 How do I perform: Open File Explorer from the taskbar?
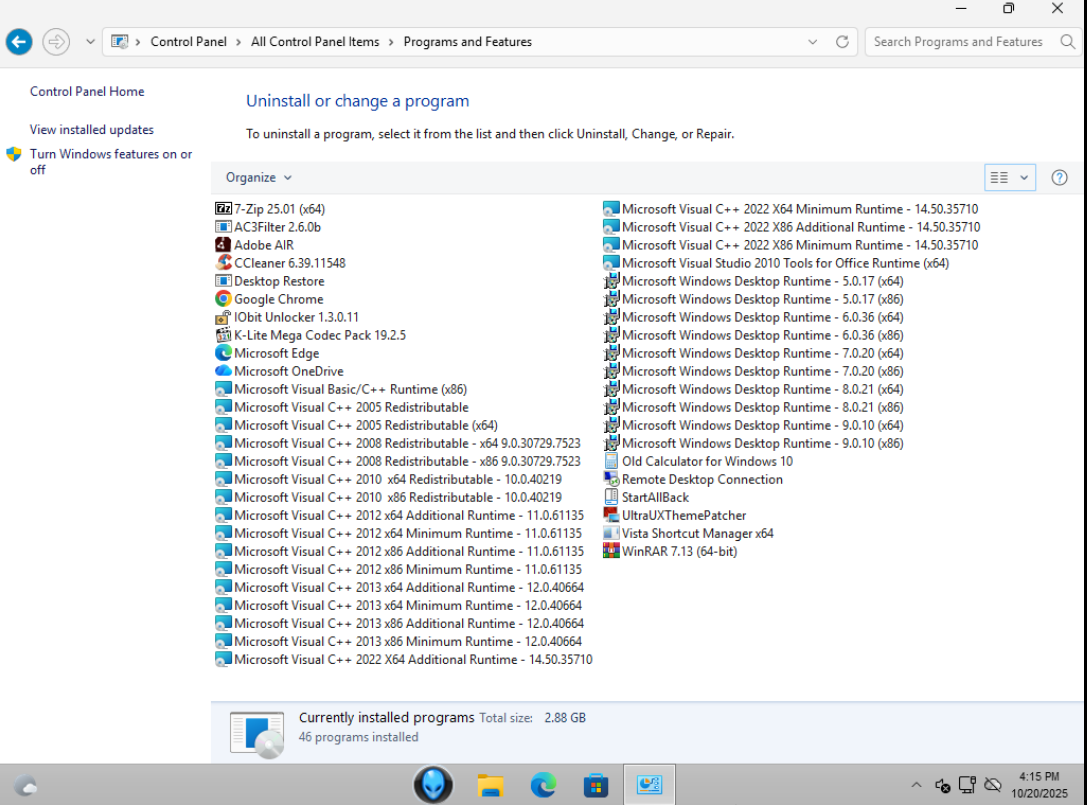[x=490, y=785]
